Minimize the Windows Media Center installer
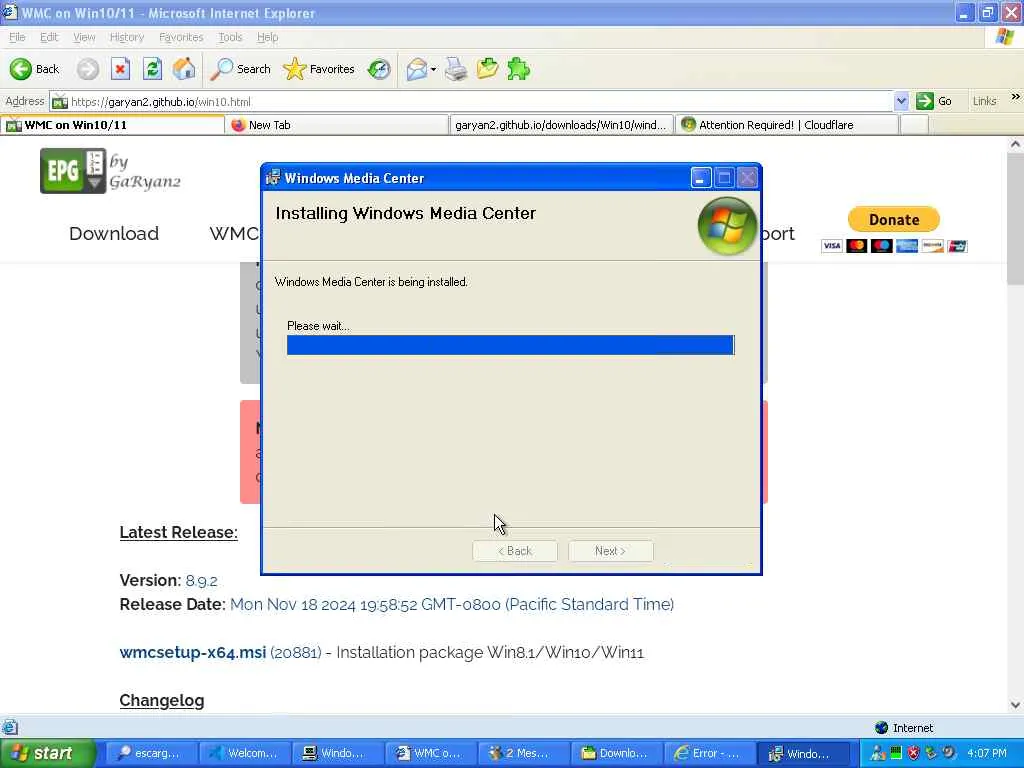This screenshot has height=768, width=1024. coord(701,178)
